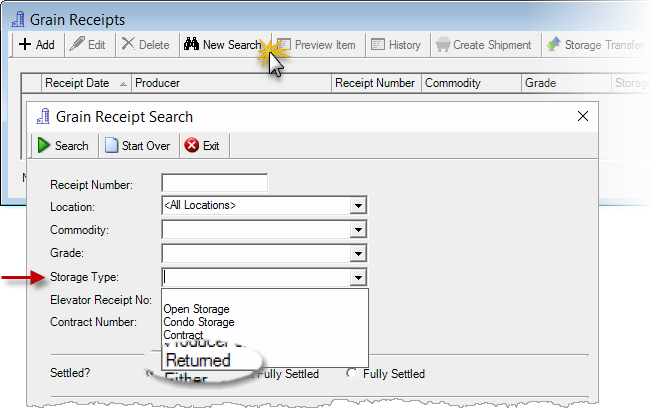
Task: Collapse the Storage Type dropdown arrow
Action: coord(358,277)
